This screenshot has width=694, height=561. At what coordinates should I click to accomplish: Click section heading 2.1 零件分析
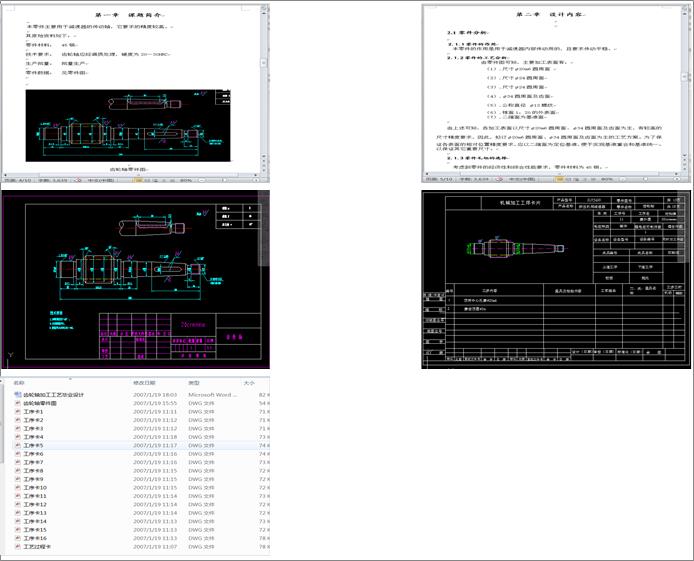pos(467,33)
